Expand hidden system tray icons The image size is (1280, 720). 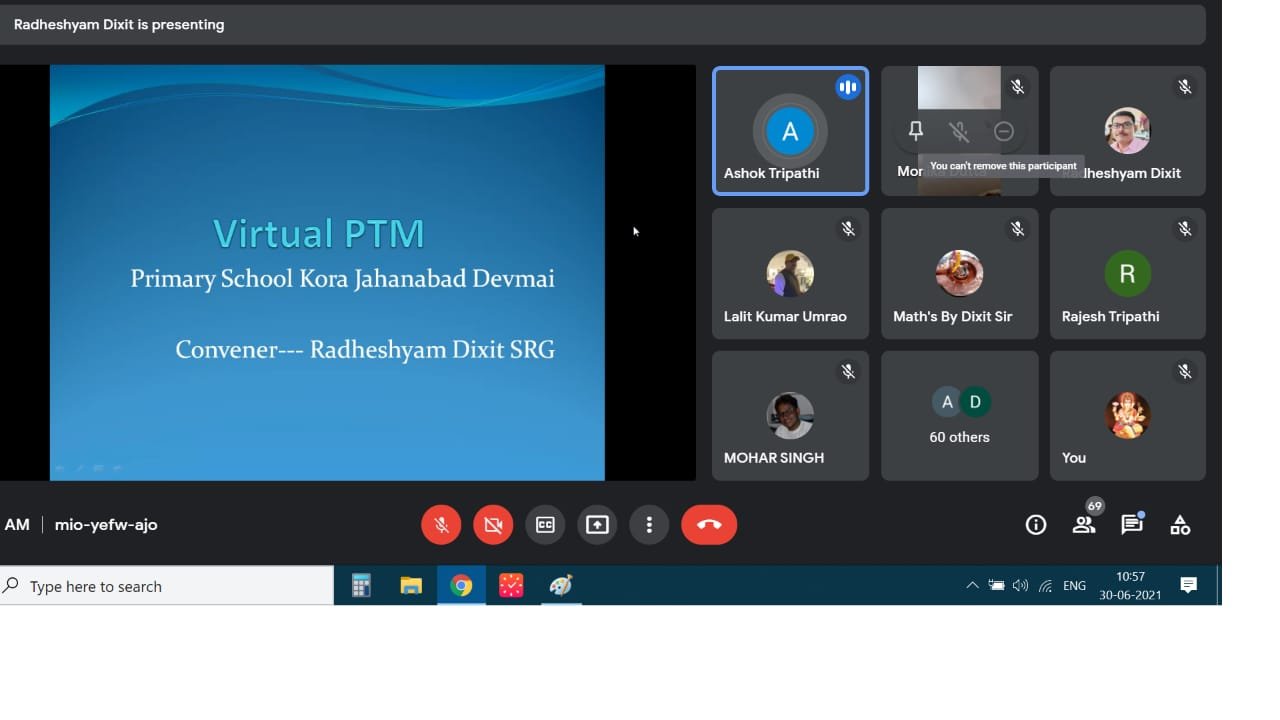click(x=972, y=586)
